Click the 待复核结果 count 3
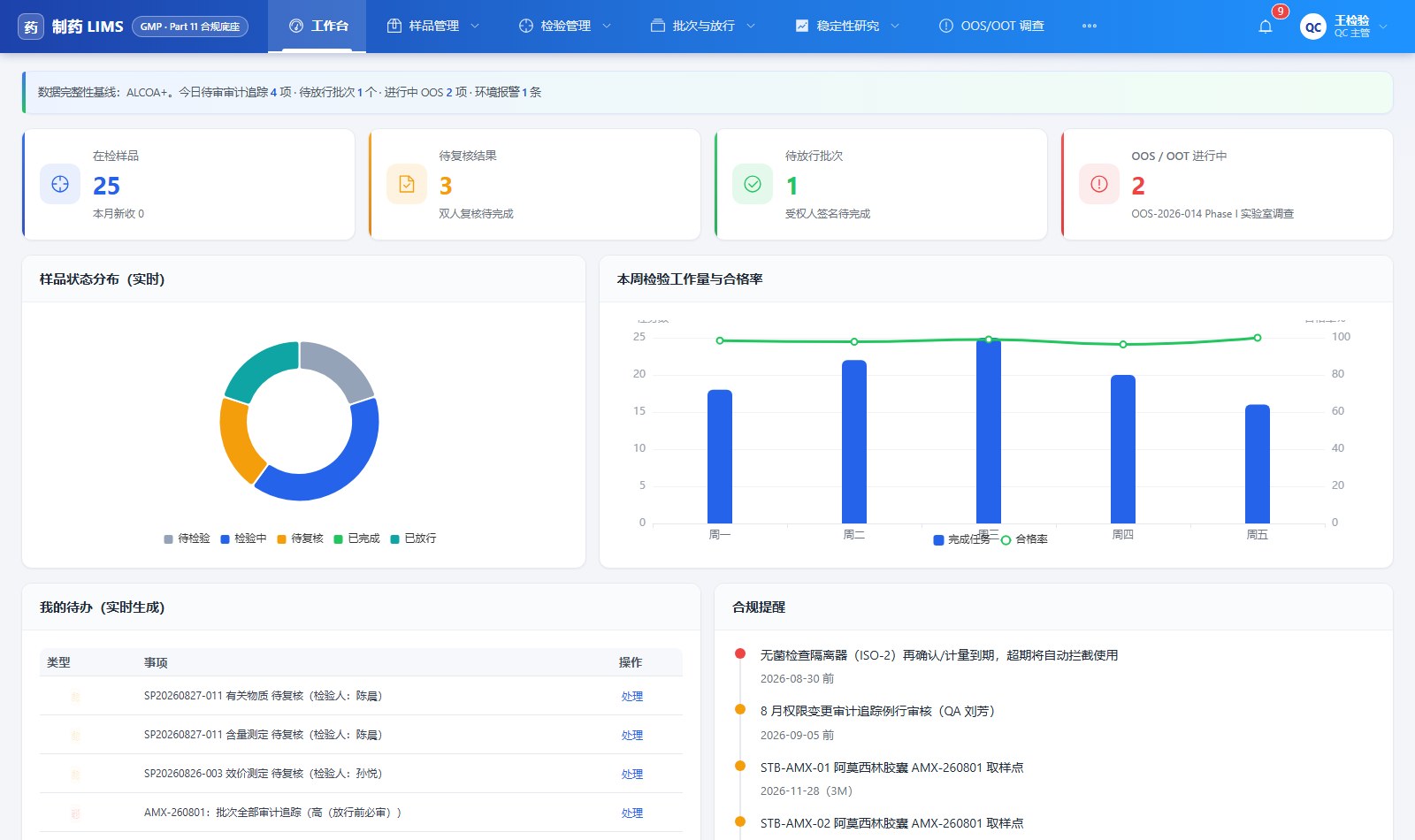This screenshot has width=1415, height=840. coord(446,186)
